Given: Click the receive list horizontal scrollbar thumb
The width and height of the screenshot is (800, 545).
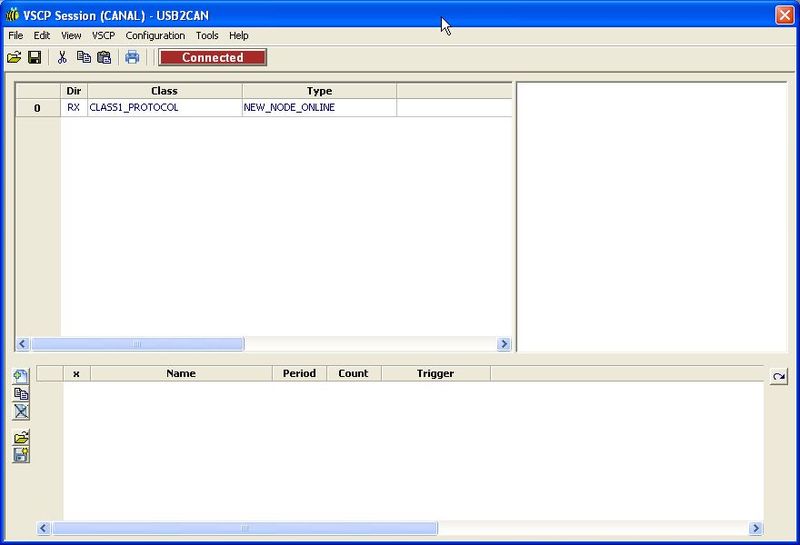Looking at the screenshot, I should point(137,344).
